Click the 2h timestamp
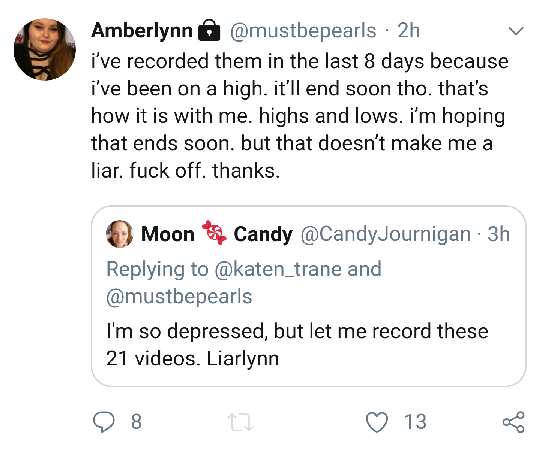The height and width of the screenshot is (452, 540). coord(408,30)
